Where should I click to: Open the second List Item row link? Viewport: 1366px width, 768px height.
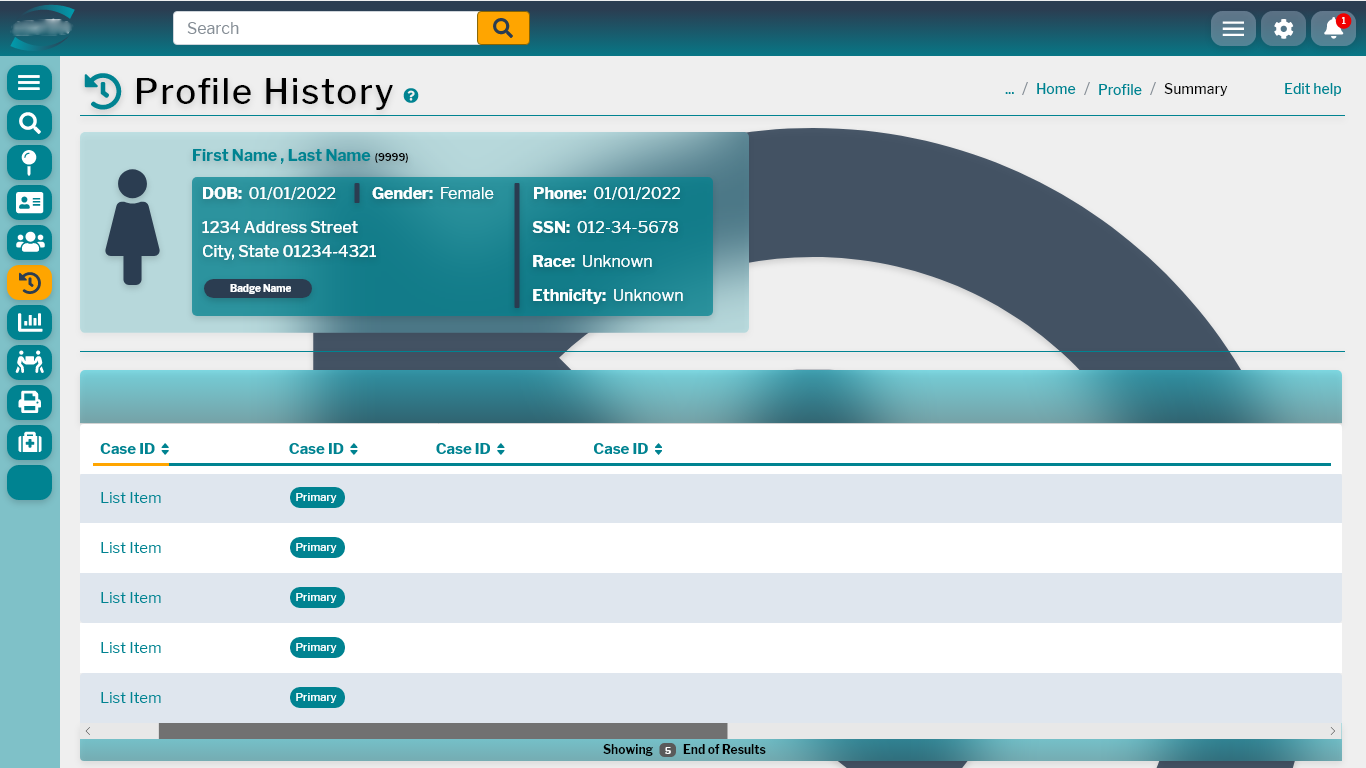[x=130, y=548]
